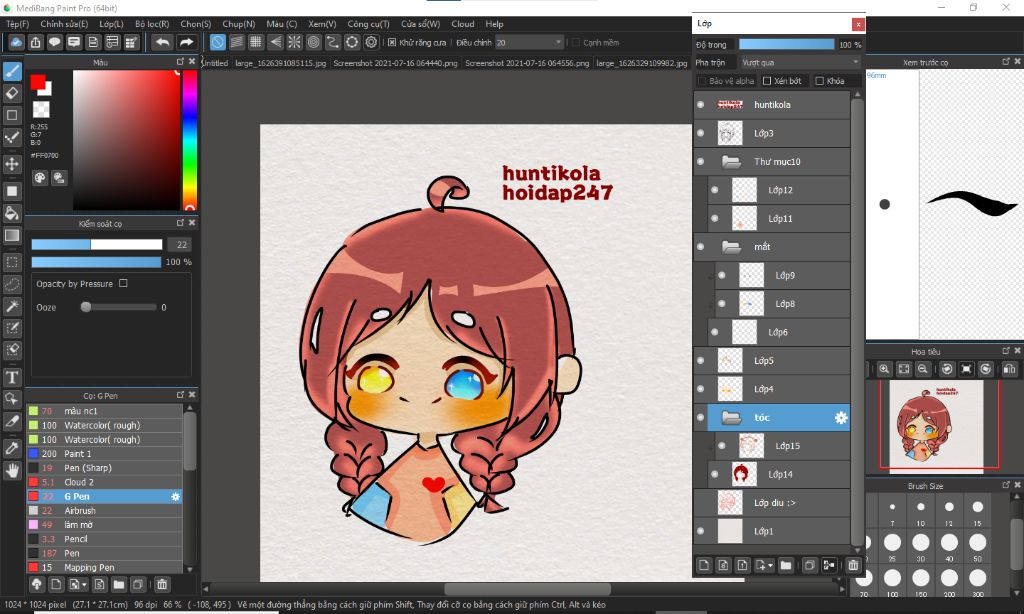Hide the Lớp3 layer
The height and width of the screenshot is (614, 1024).
[701, 133]
